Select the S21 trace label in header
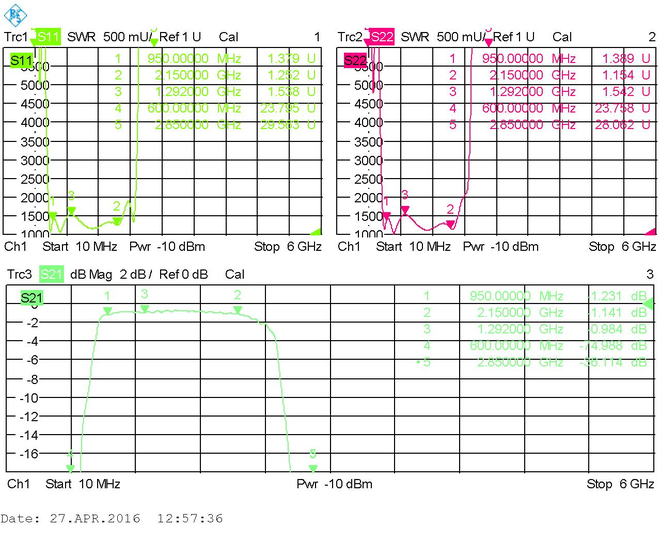Viewport: 660px width, 543px height. pos(51,275)
